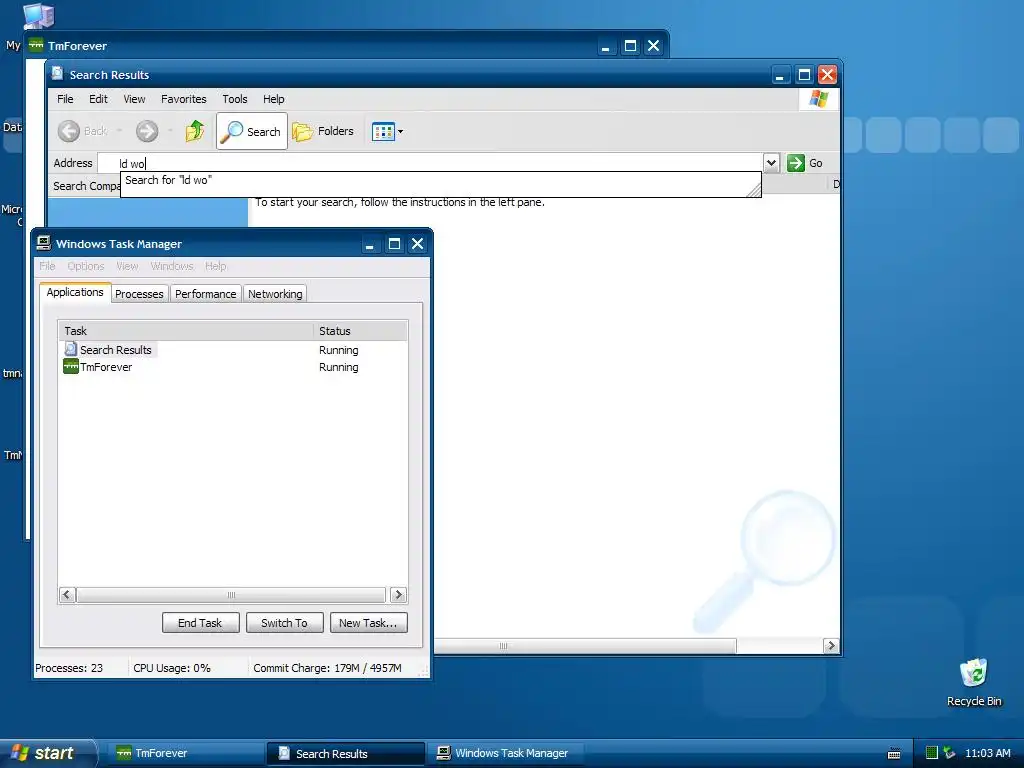The image size is (1024, 768).
Task: Click the task list horizontal scrollbar thumb
Action: coord(231,595)
